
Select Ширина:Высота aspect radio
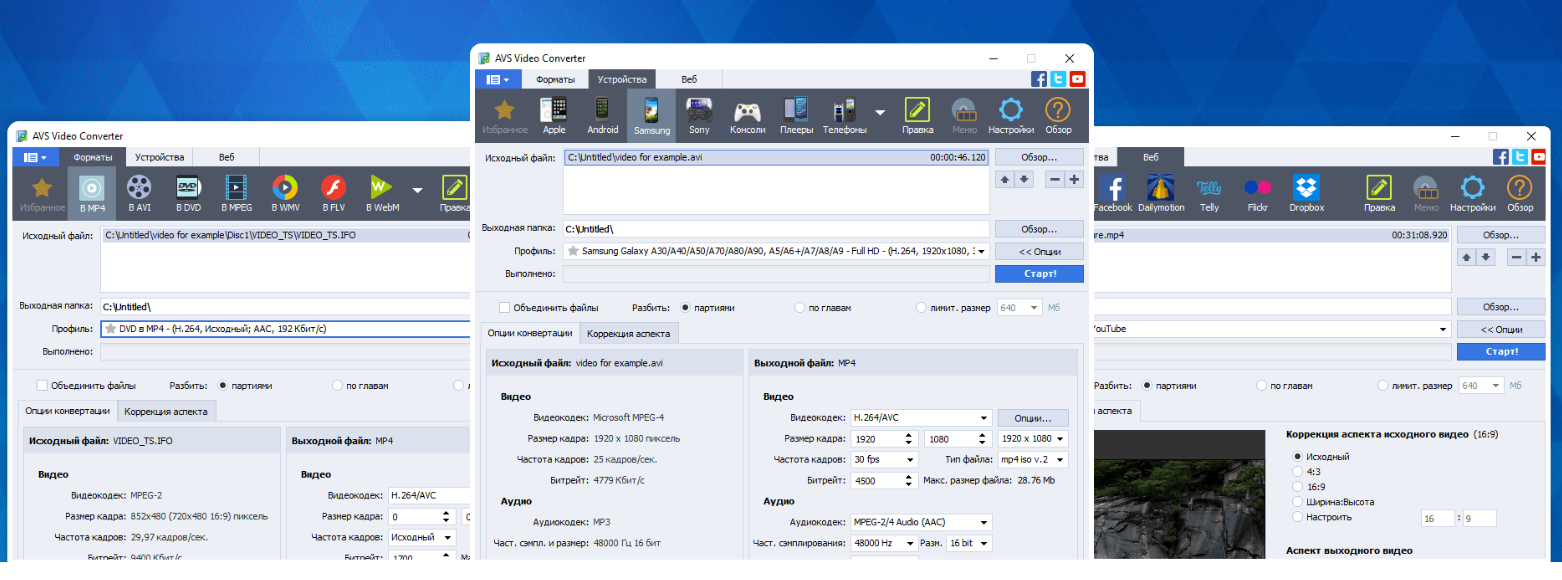pyautogui.click(x=1298, y=501)
